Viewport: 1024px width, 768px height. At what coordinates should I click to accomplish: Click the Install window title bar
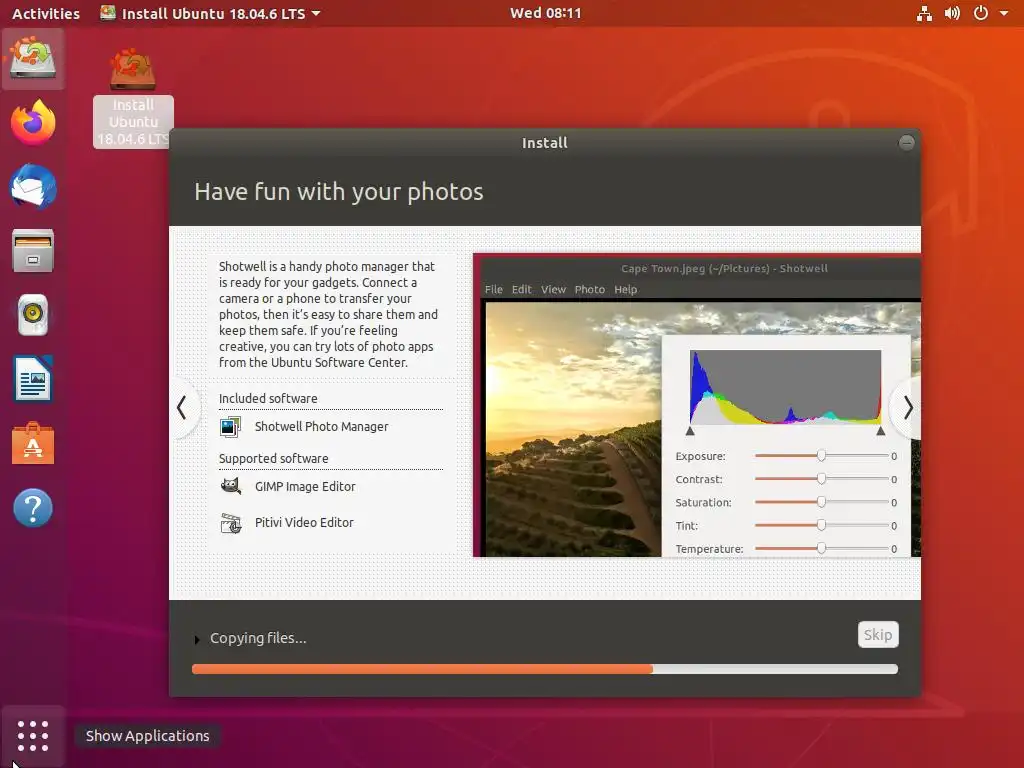point(545,142)
